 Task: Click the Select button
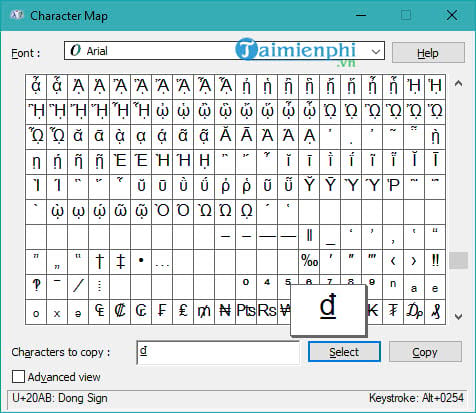coord(344,352)
